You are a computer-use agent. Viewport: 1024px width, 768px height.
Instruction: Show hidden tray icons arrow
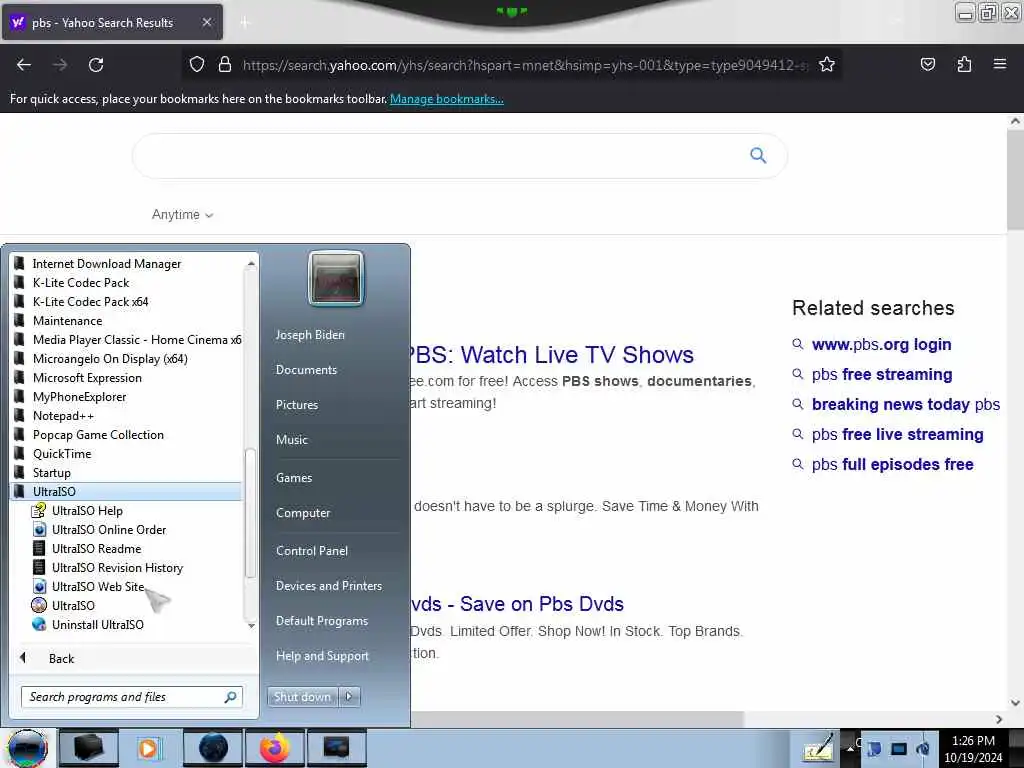850,748
